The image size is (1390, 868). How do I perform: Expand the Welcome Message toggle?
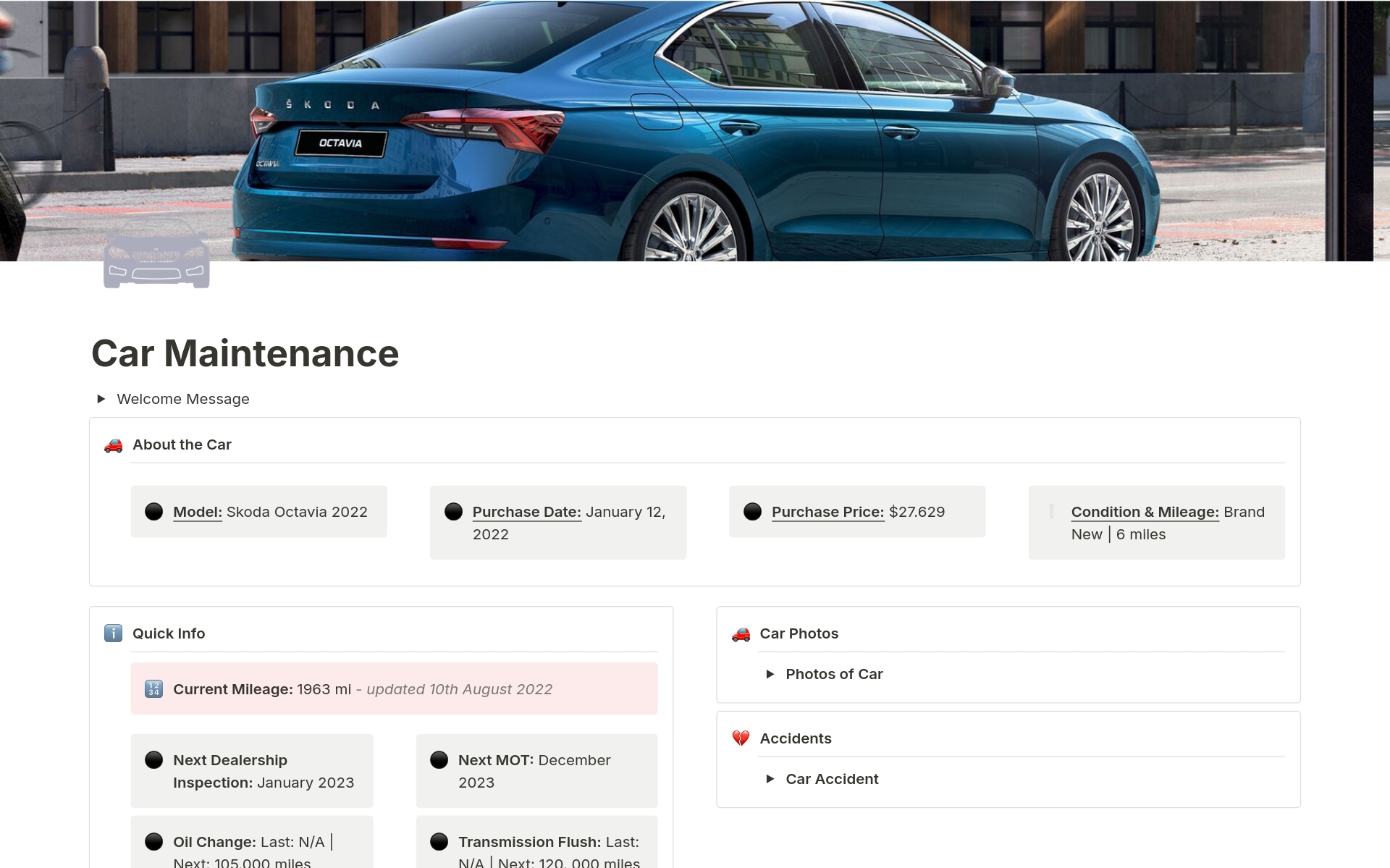click(101, 399)
